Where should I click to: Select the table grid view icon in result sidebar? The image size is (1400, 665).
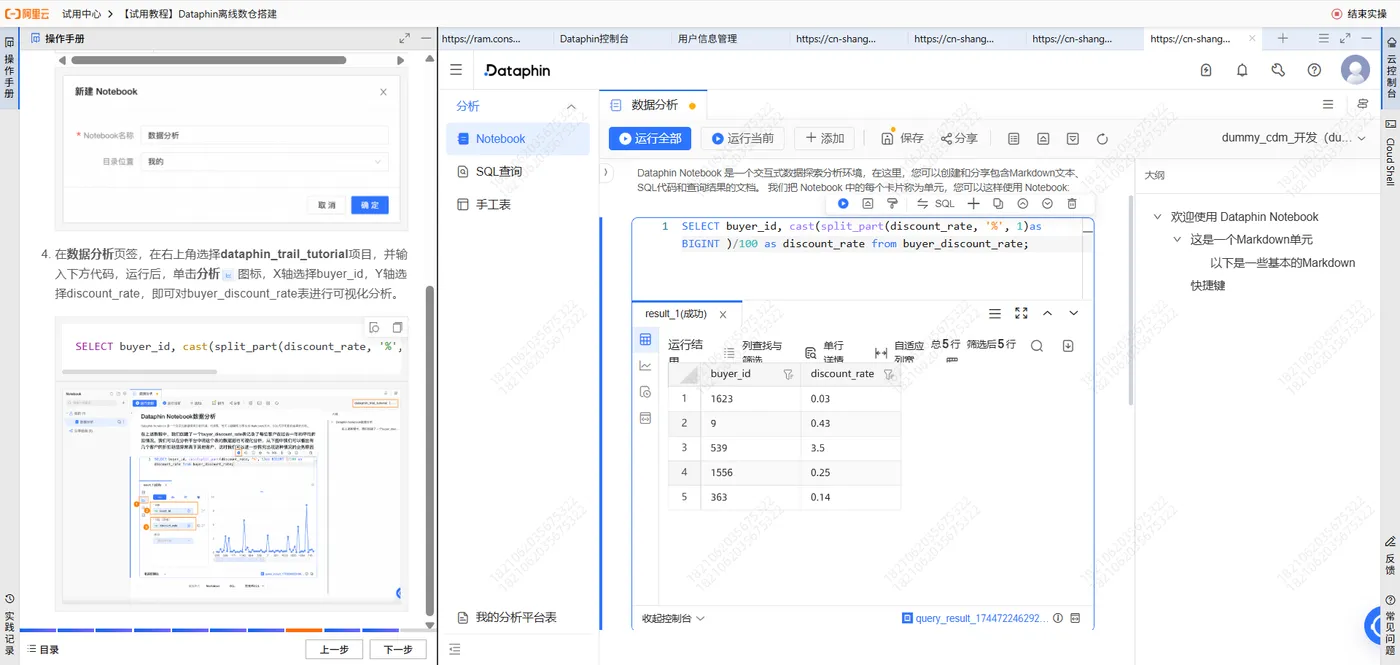click(x=645, y=340)
